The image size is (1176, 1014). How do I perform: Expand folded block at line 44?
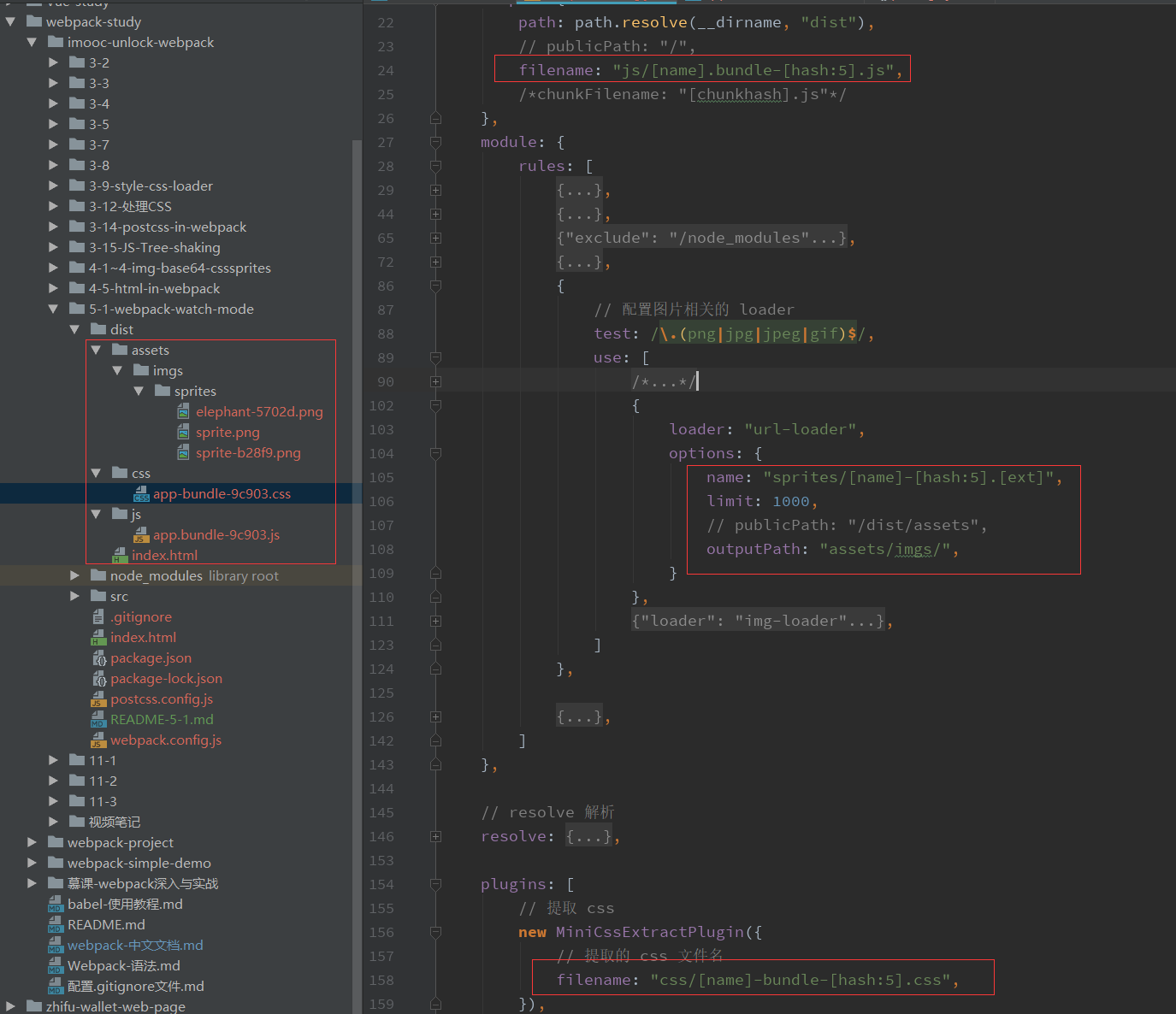point(435,214)
